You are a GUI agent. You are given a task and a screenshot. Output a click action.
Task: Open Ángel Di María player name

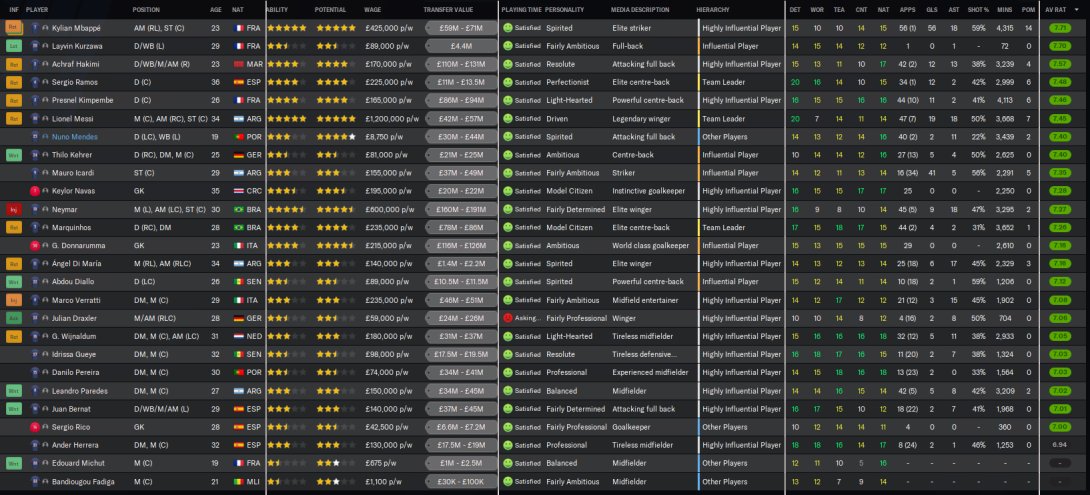(75, 263)
